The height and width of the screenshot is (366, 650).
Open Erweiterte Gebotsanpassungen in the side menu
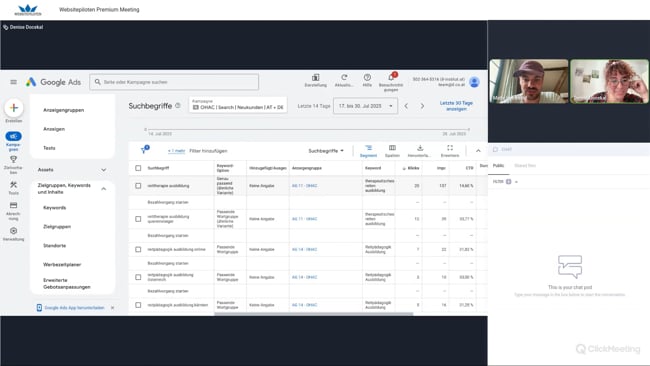pos(66,284)
